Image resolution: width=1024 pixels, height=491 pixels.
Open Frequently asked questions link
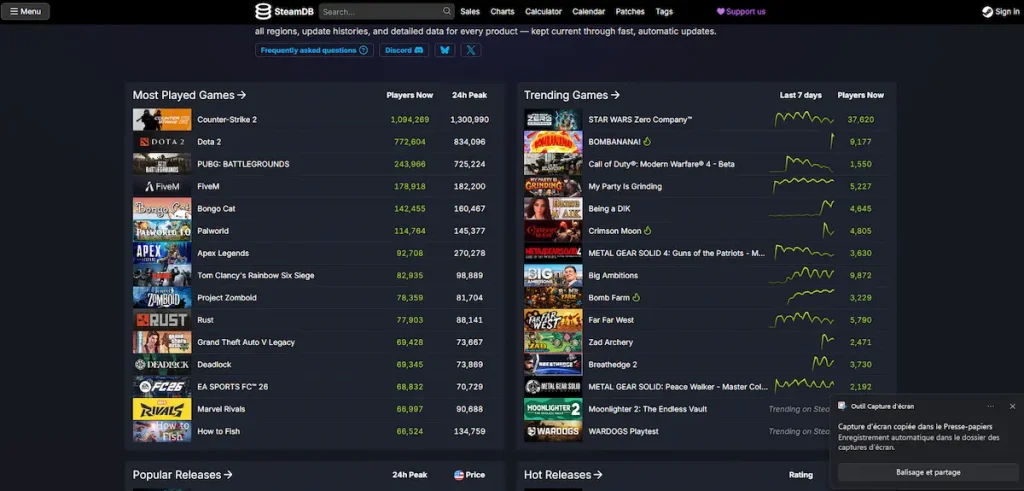click(x=314, y=50)
